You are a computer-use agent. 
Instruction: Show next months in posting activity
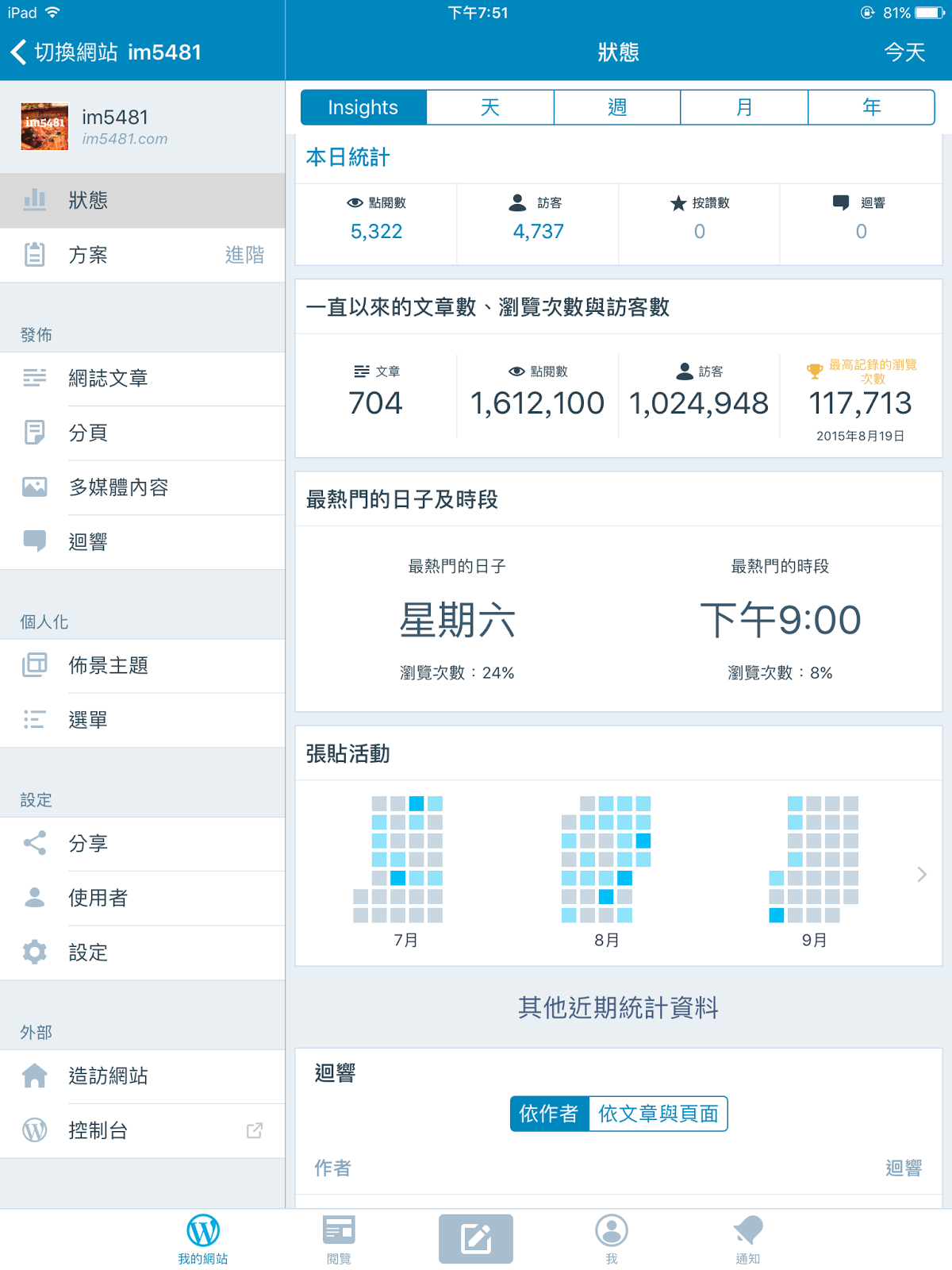[921, 874]
